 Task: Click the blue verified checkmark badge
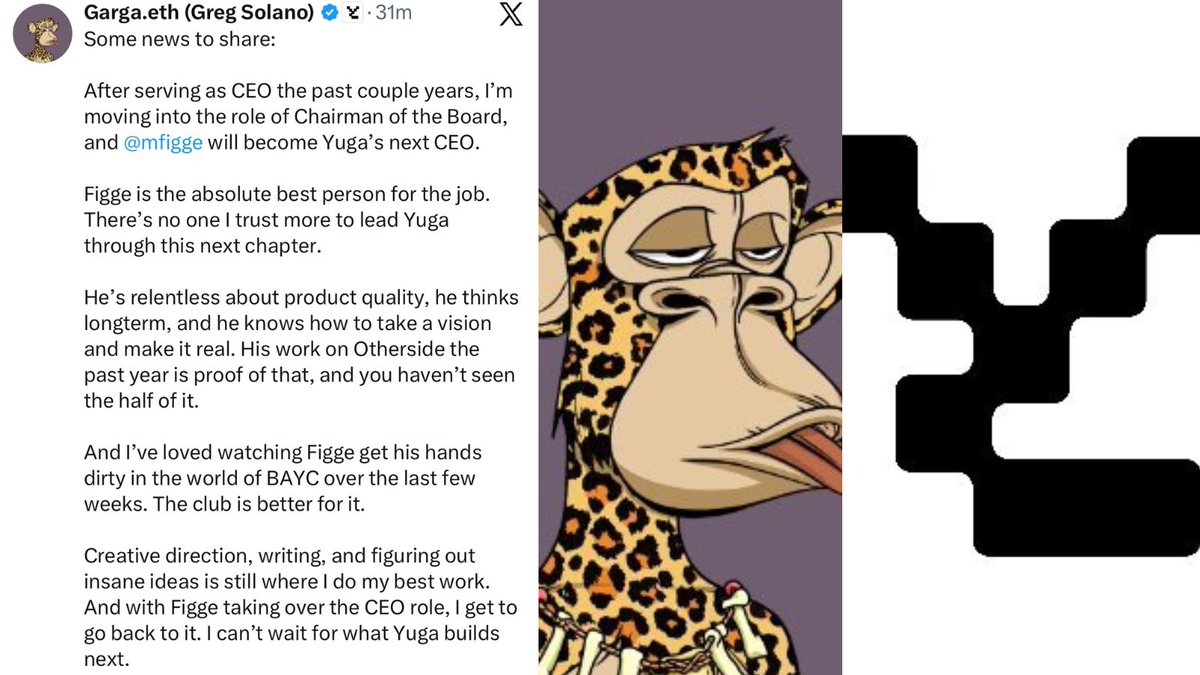click(327, 14)
